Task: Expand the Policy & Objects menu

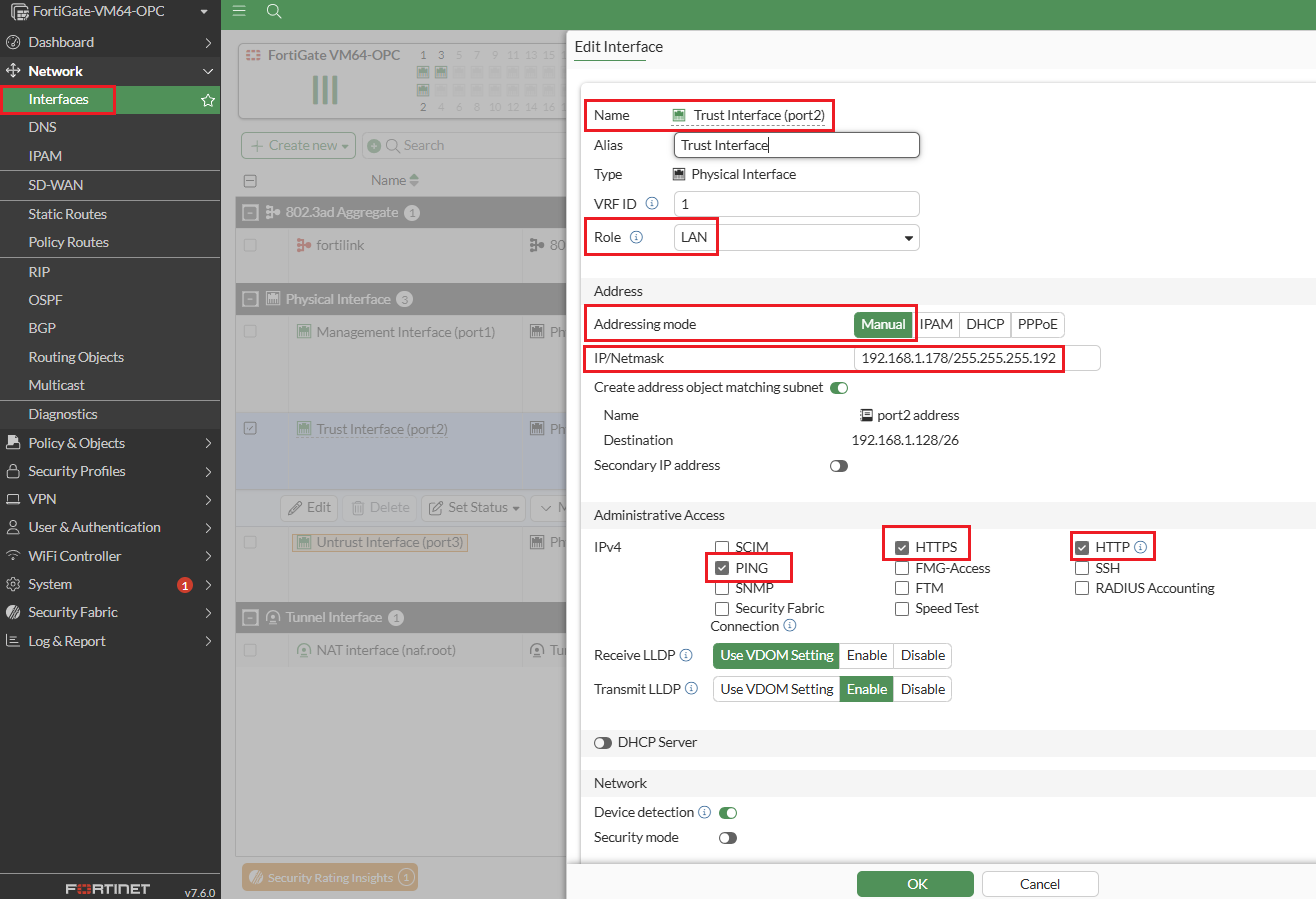Action: [x=110, y=443]
